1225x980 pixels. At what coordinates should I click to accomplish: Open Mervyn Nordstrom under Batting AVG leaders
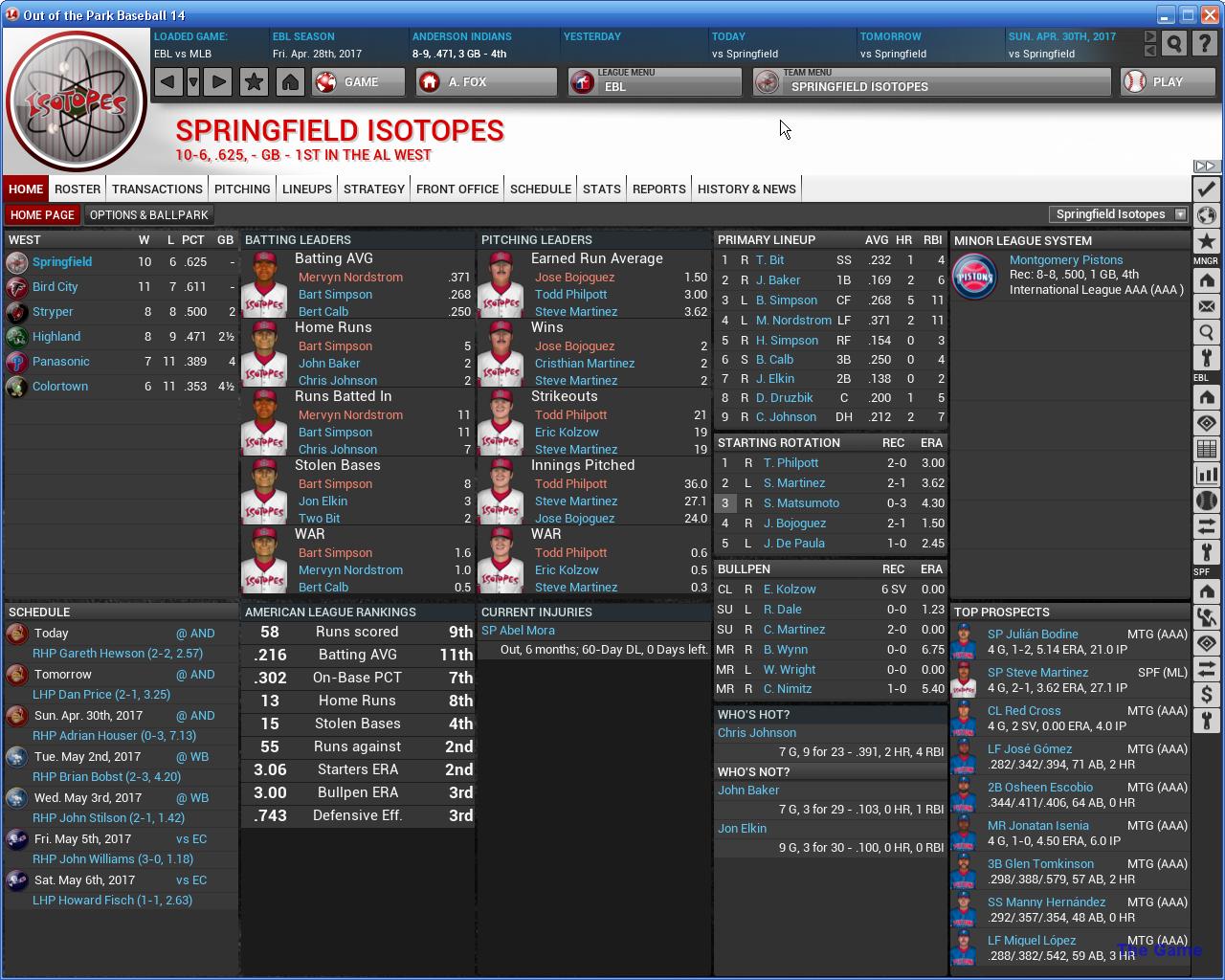click(350, 278)
